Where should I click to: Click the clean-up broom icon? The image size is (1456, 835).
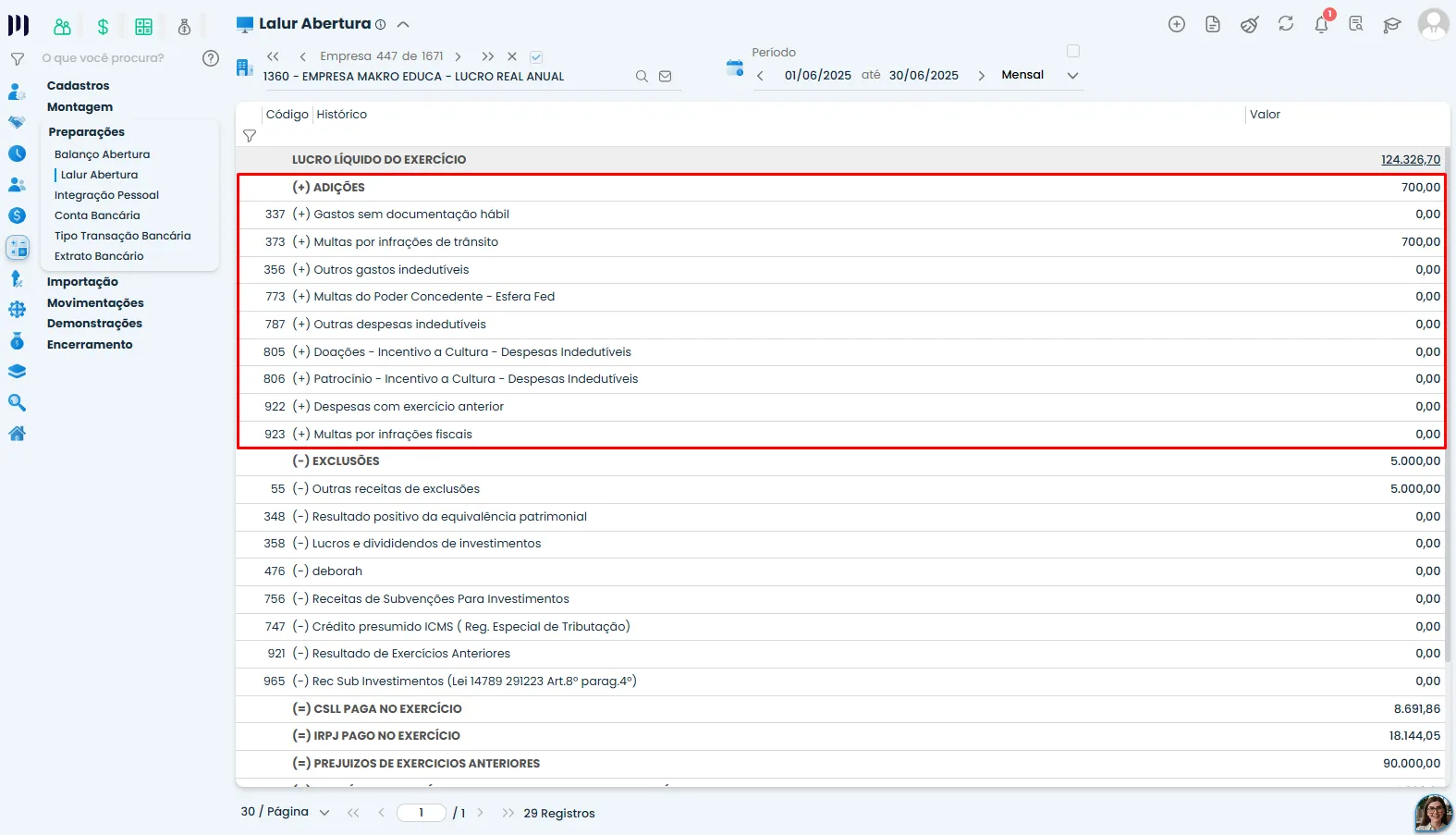tap(1249, 25)
